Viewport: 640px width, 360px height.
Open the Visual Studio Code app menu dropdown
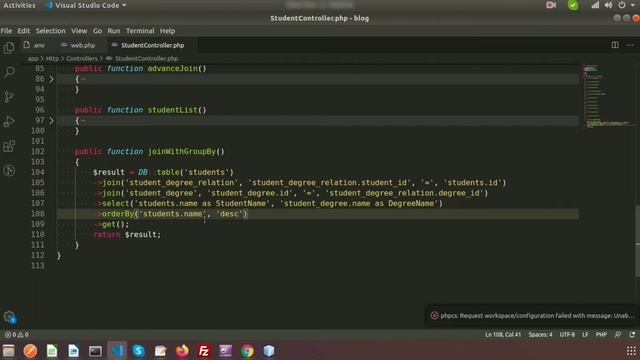point(86,5)
